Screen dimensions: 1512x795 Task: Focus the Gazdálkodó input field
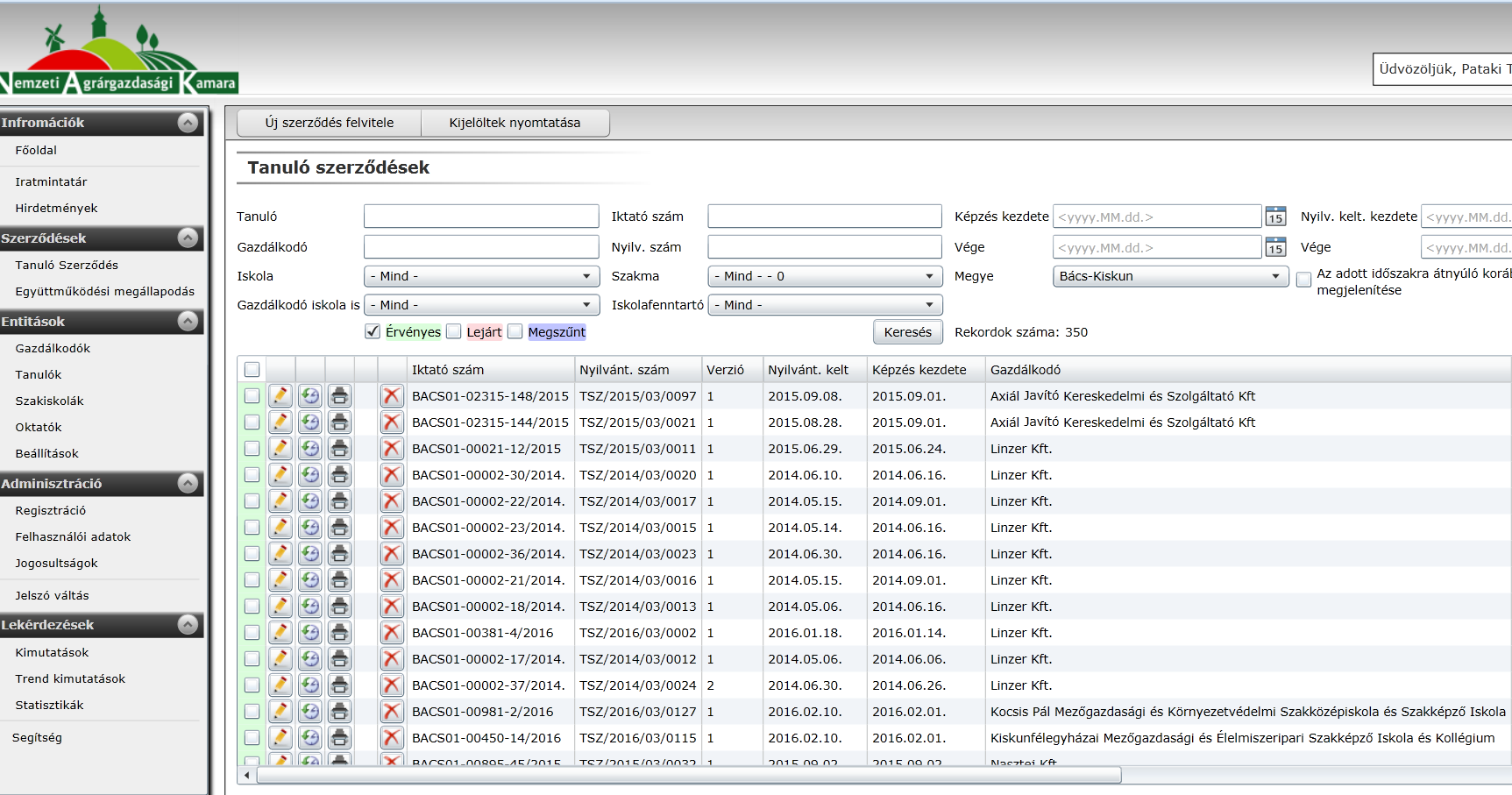coord(481,247)
